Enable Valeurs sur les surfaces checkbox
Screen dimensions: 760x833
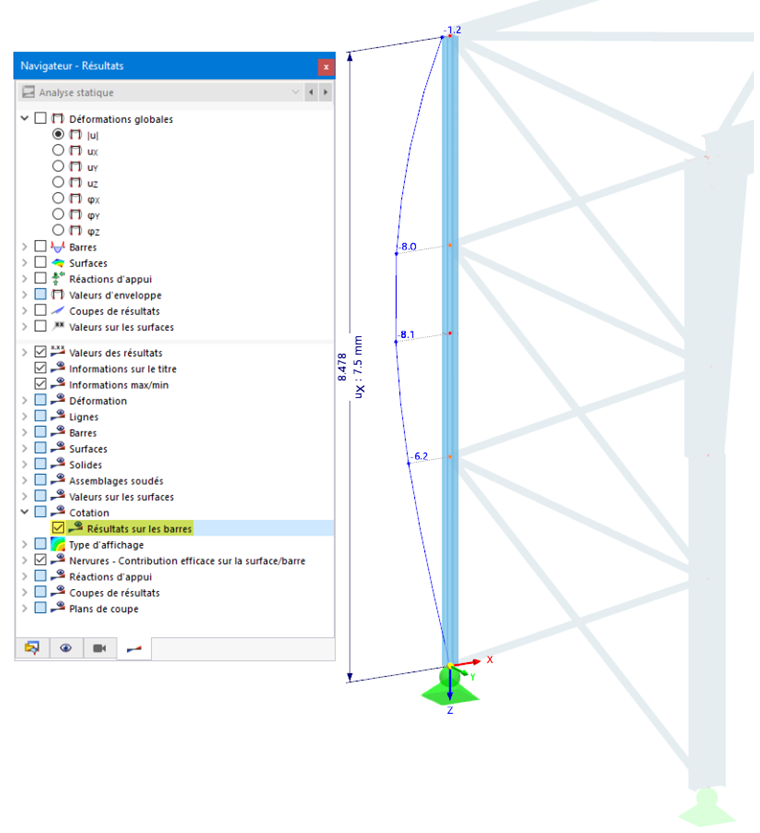coord(40,326)
